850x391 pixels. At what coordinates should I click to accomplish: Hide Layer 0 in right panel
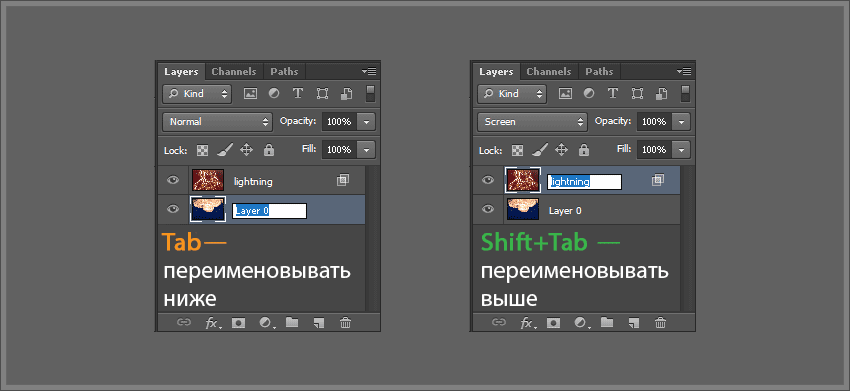[x=488, y=209]
